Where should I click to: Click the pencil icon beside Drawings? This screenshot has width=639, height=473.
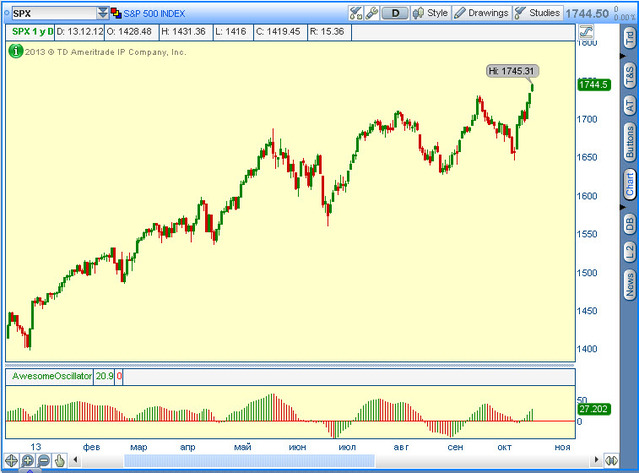point(460,13)
